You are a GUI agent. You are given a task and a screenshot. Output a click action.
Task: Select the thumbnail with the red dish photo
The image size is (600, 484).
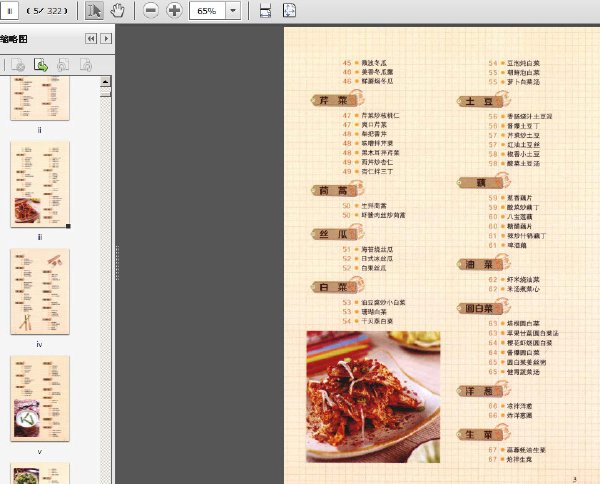click(40, 184)
